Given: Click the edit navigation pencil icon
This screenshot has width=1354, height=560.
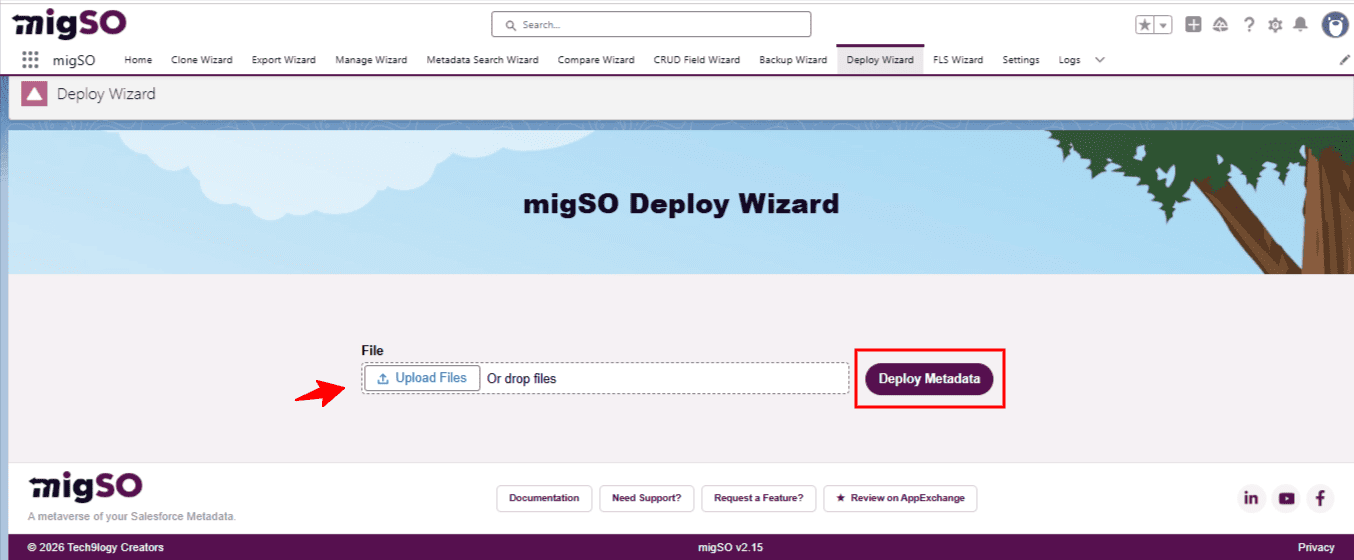Looking at the screenshot, I should [x=1344, y=60].
